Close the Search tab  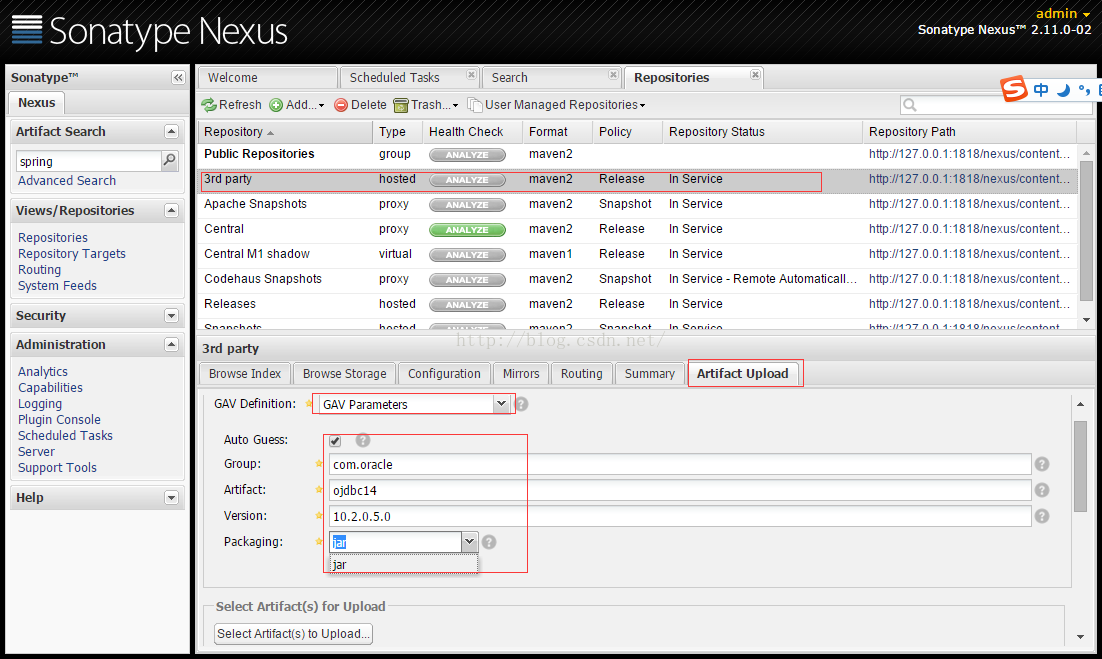tap(614, 74)
